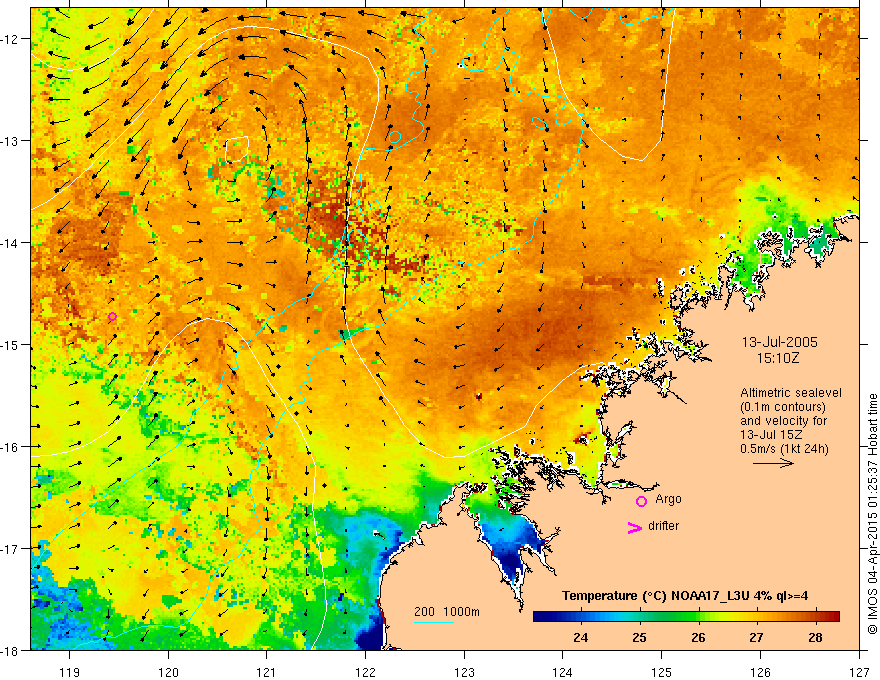
Task: Click latitude axis label '-14'
Action: point(10,243)
